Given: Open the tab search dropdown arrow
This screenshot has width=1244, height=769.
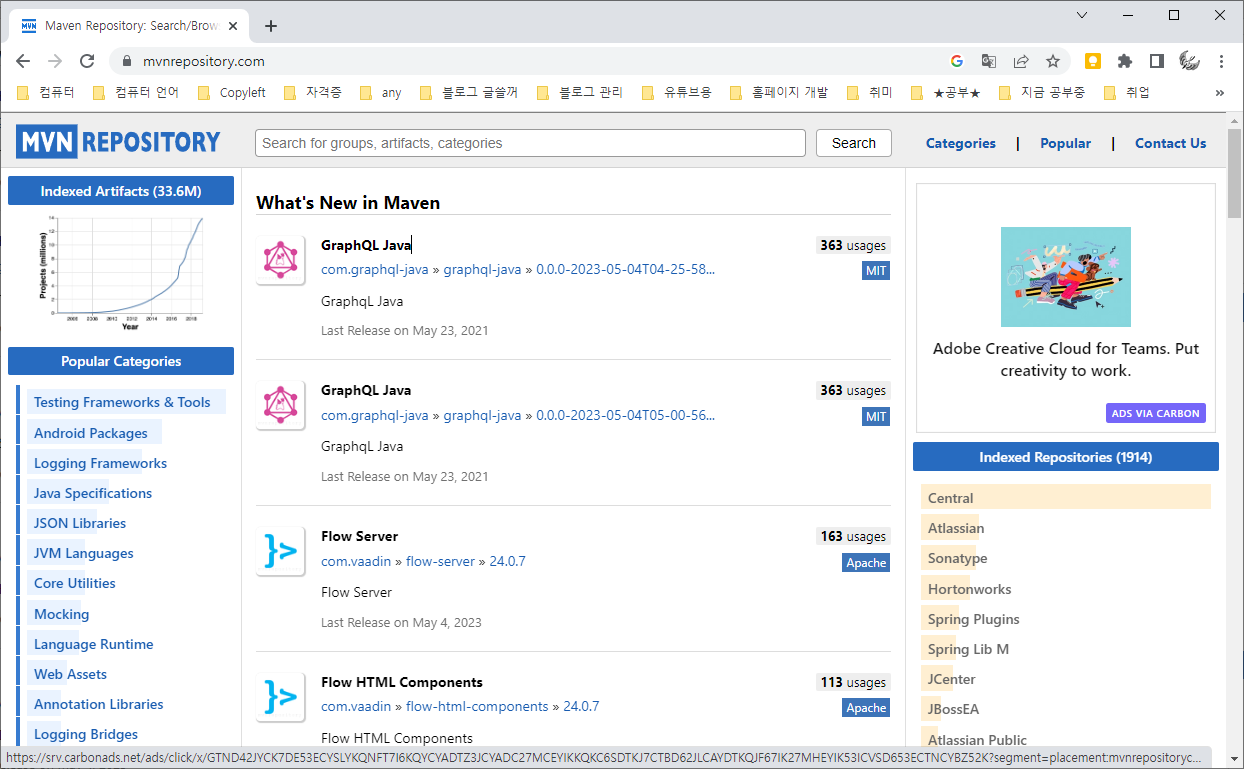Looking at the screenshot, I should pyautogui.click(x=1082, y=15).
